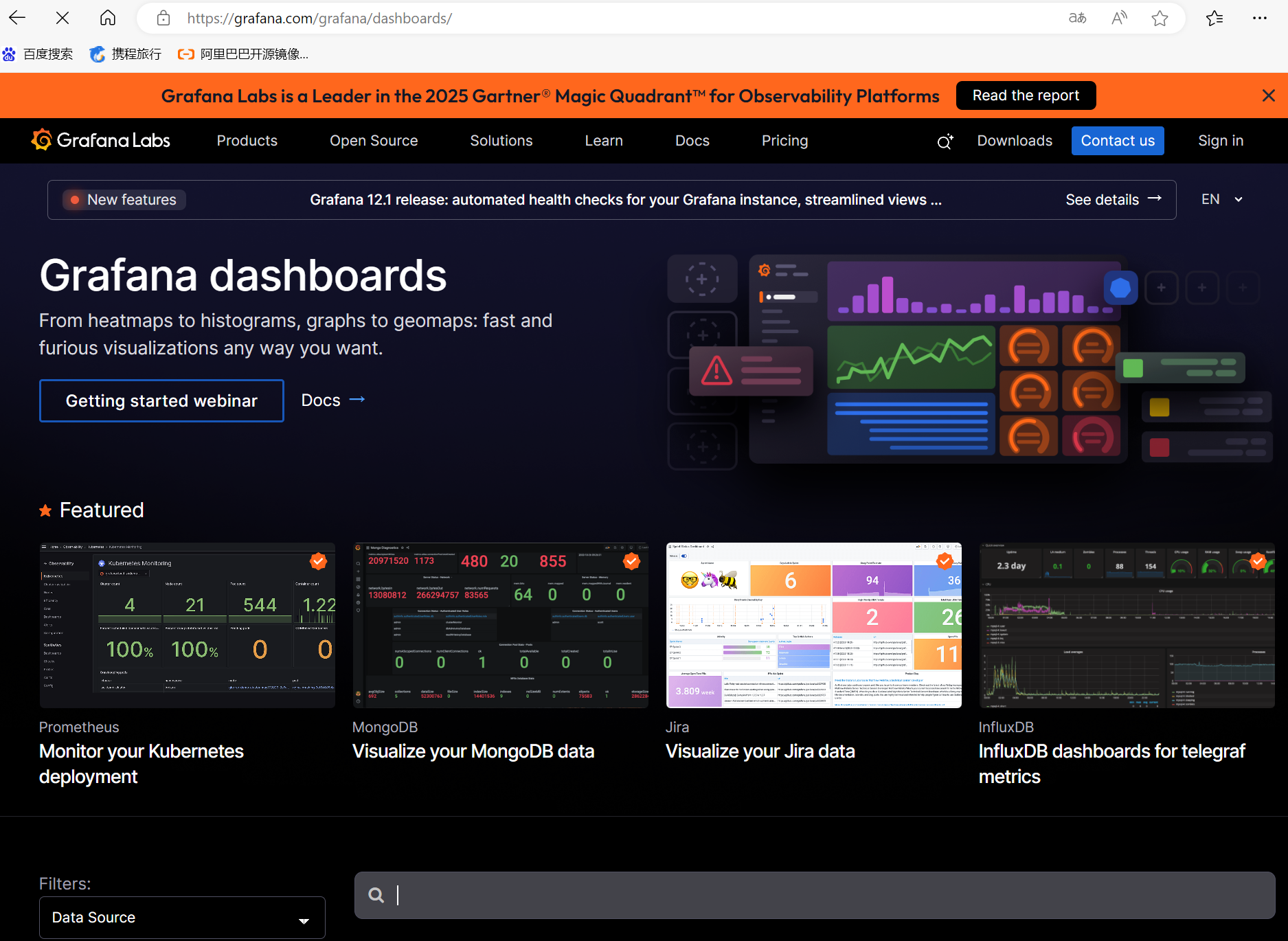The height and width of the screenshot is (941, 1288).
Task: Open InfluxDB telegraf dashboard thumbnail
Action: tap(1127, 625)
